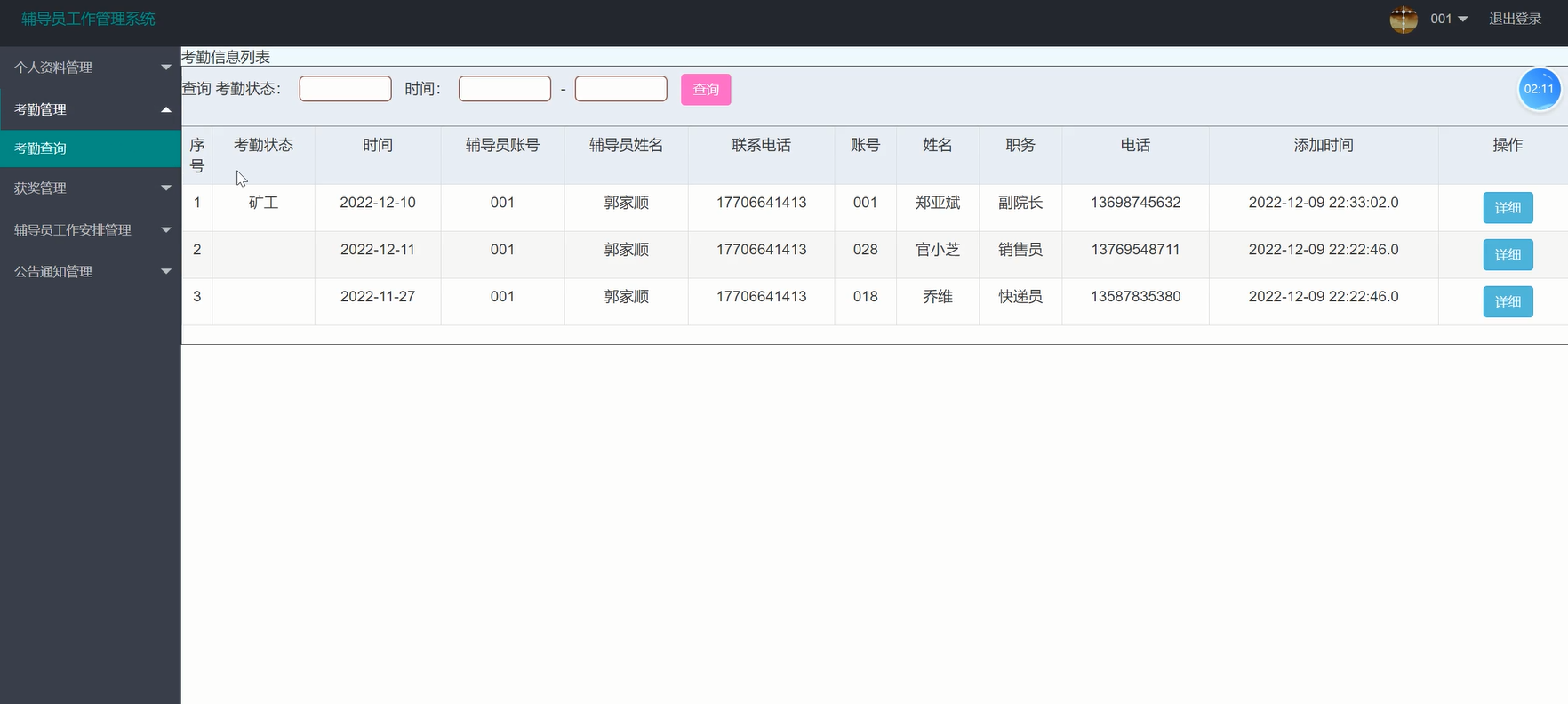Click the pink 查询 button
The height and width of the screenshot is (704, 1568).
point(706,89)
